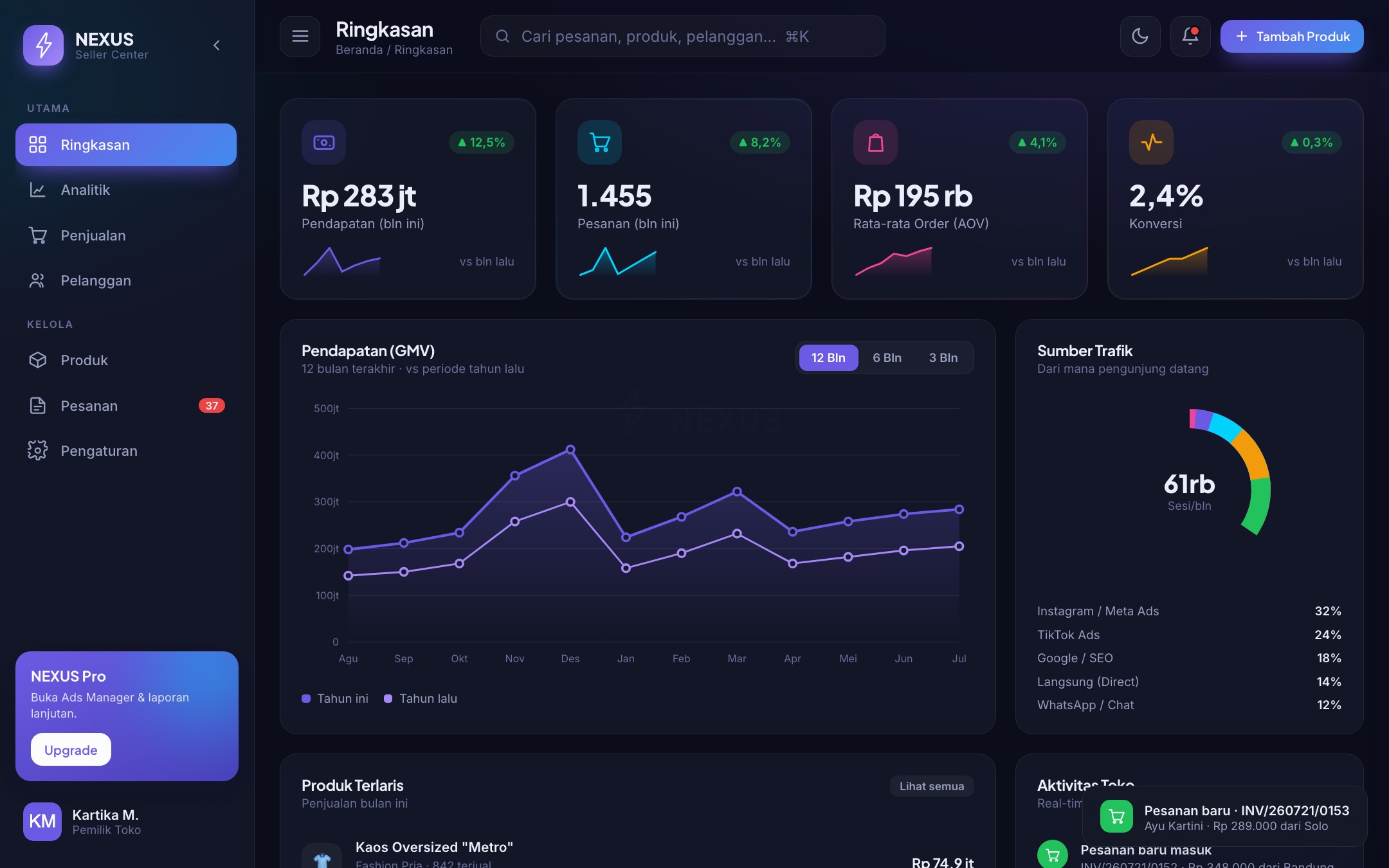The height and width of the screenshot is (868, 1389).
Task: Click the shopping bag icon in the AOV card
Action: (875, 142)
